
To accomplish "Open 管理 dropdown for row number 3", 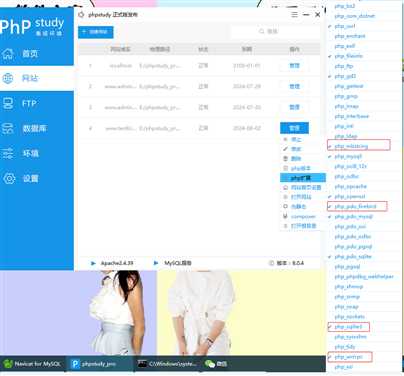I will (294, 107).
